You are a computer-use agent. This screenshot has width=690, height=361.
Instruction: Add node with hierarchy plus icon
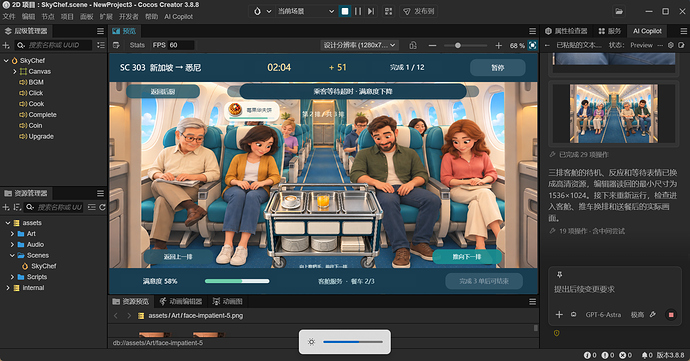6,45
